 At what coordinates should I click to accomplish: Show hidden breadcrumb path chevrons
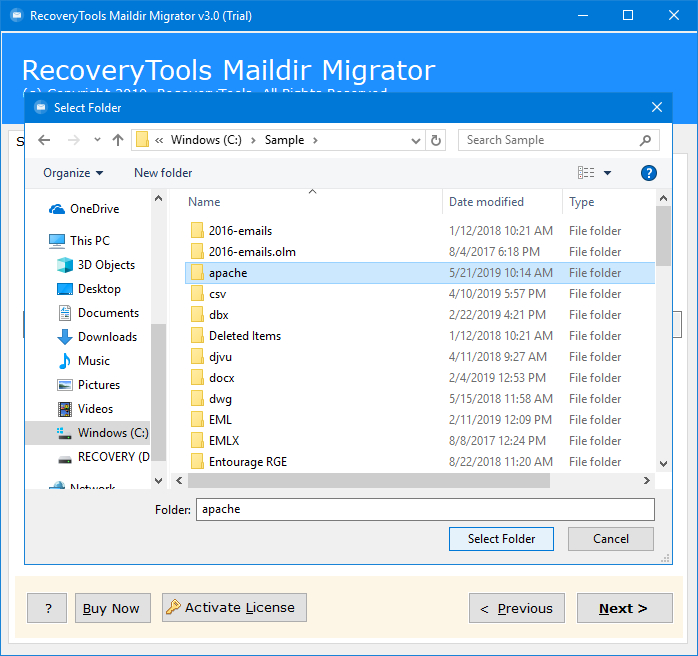click(159, 141)
